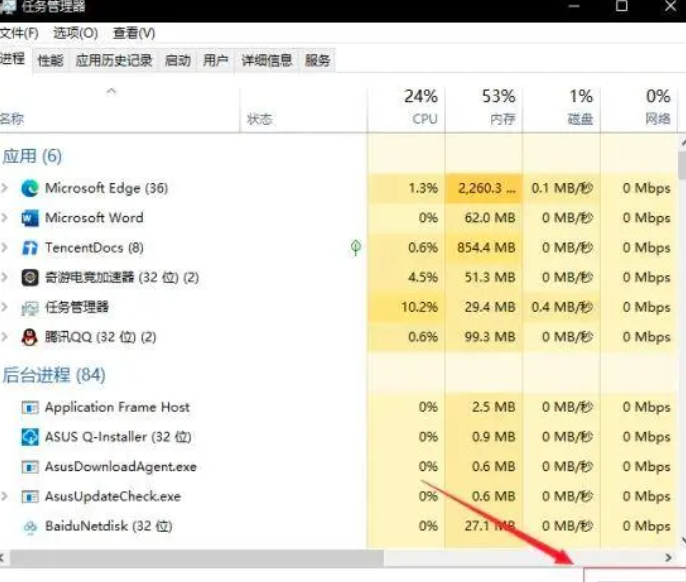Click Edge's 1.3% CPU cell
Image resolution: width=686 pixels, height=582 pixels.
tap(406, 188)
